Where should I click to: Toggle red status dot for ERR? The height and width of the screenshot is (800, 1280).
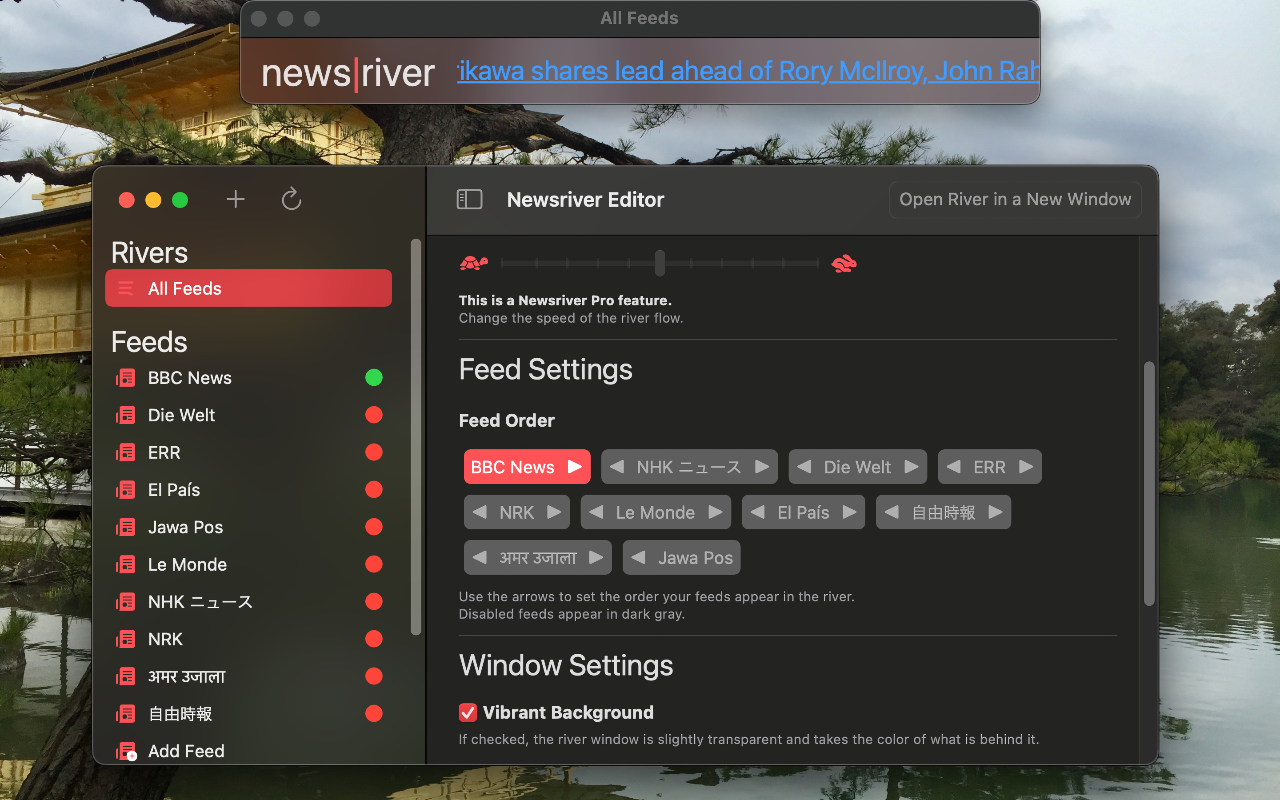point(374,452)
